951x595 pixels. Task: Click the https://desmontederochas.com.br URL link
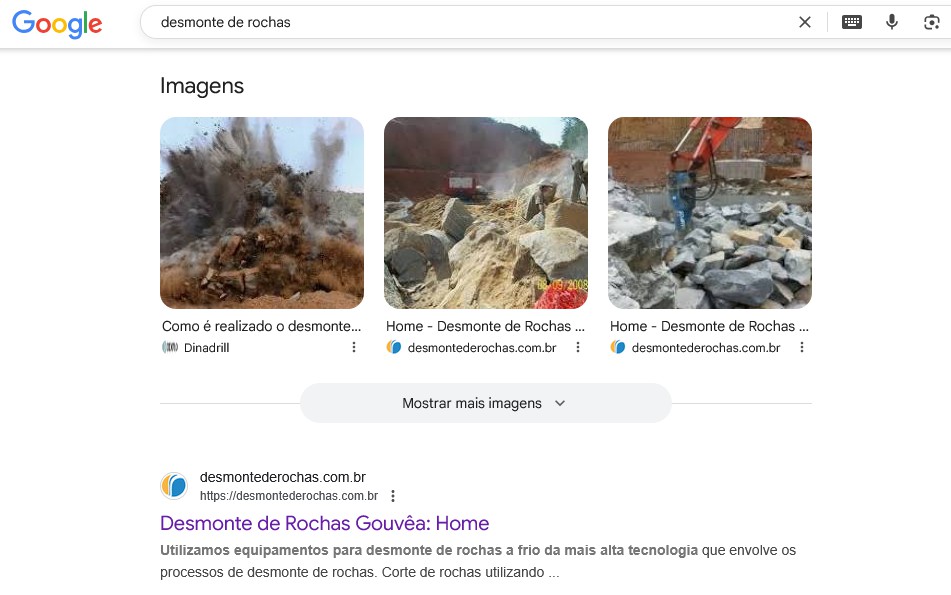tap(289, 495)
